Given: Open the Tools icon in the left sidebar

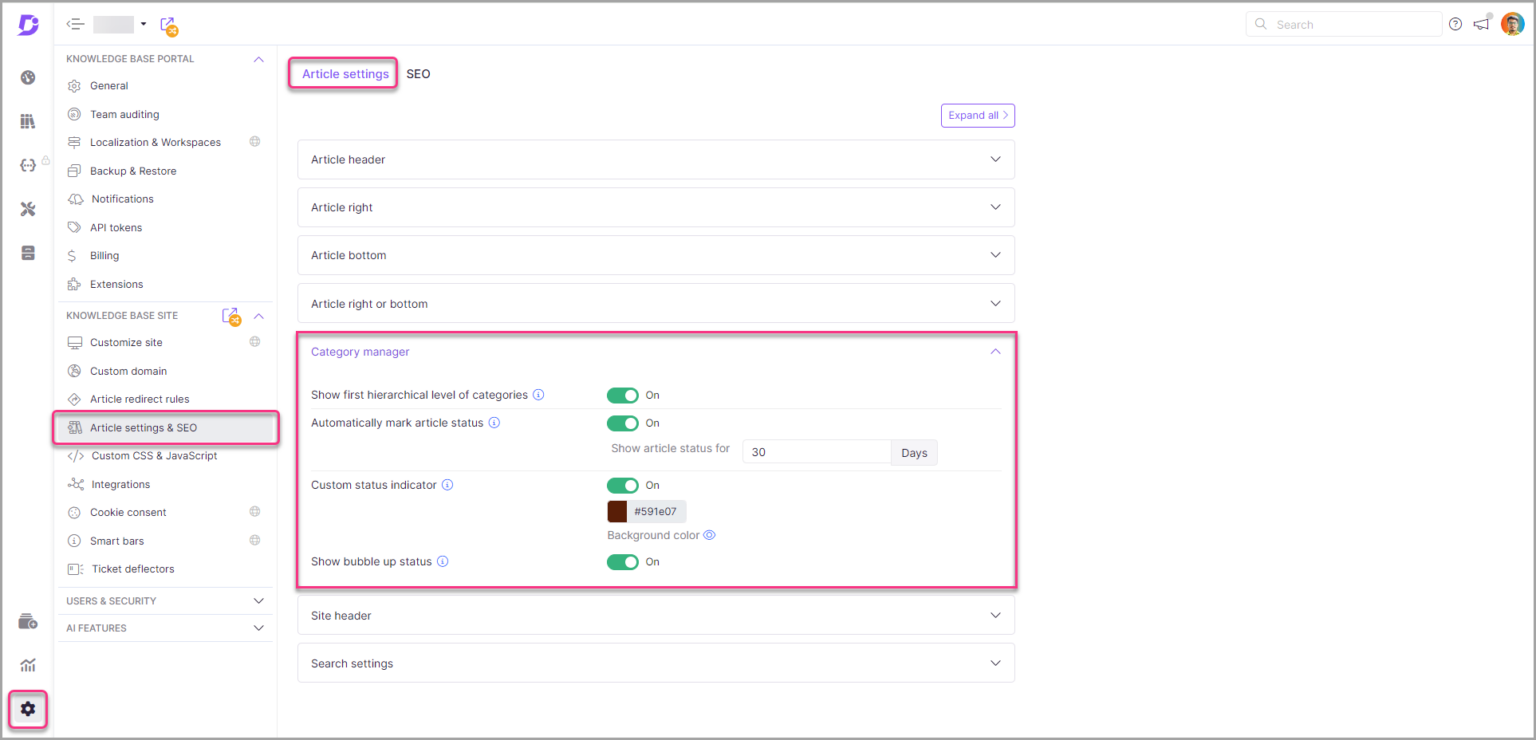Looking at the screenshot, I should (x=27, y=209).
